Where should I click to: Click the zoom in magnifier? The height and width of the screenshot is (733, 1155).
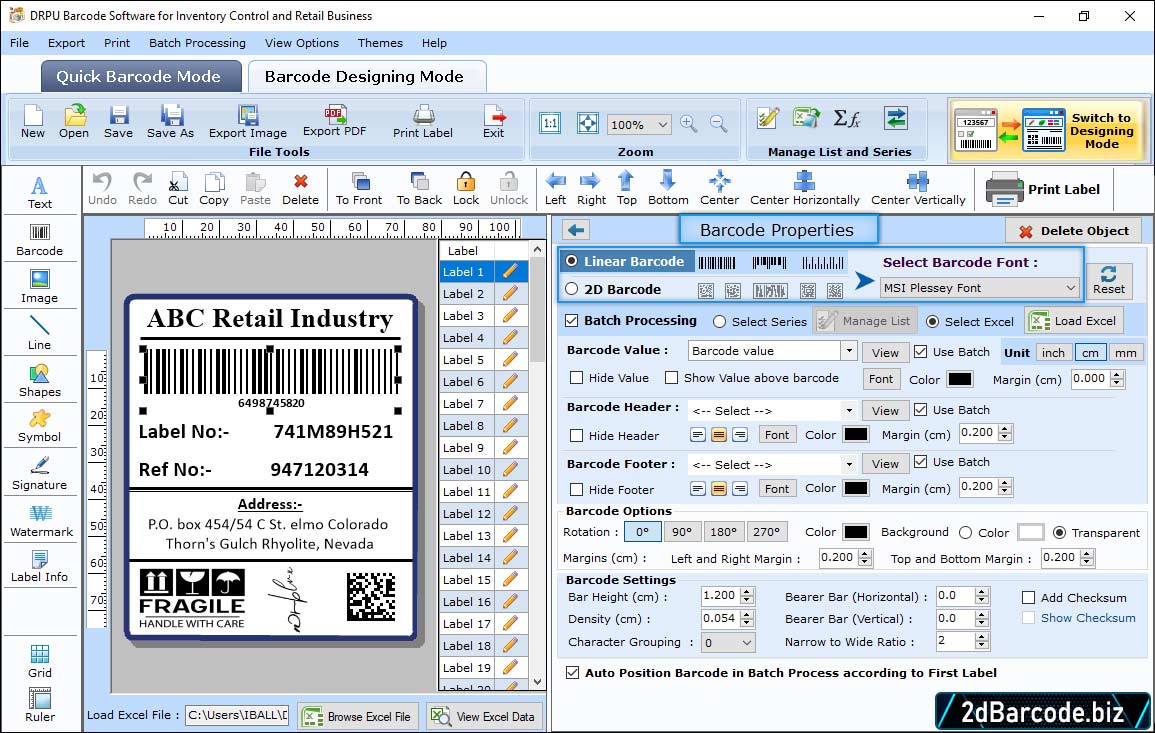(x=689, y=124)
